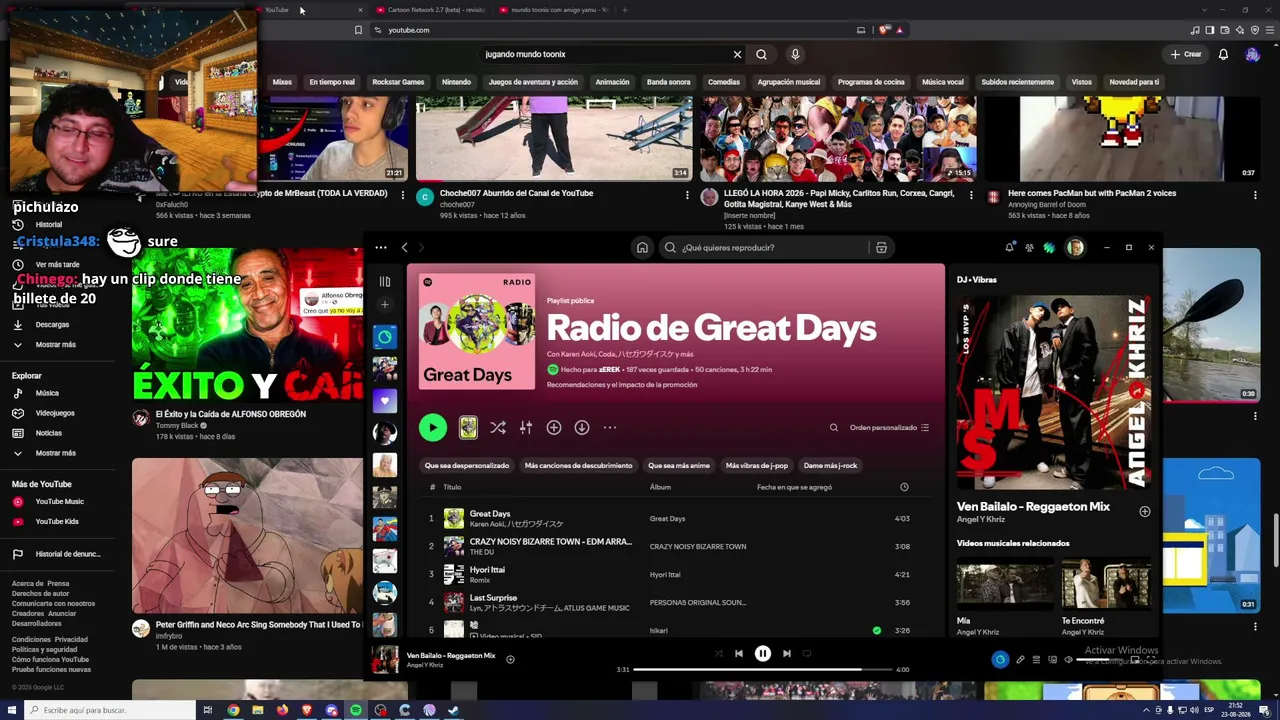
Task: Select the Más vibras de j-pop chip
Action: (757, 465)
